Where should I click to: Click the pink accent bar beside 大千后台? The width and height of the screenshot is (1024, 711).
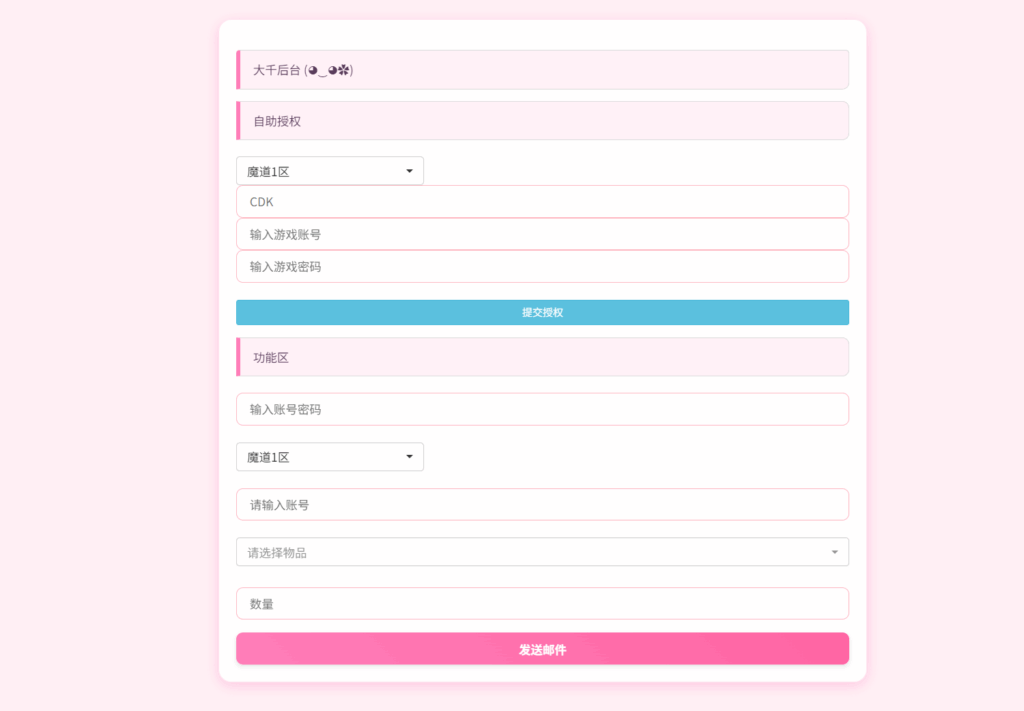238,69
